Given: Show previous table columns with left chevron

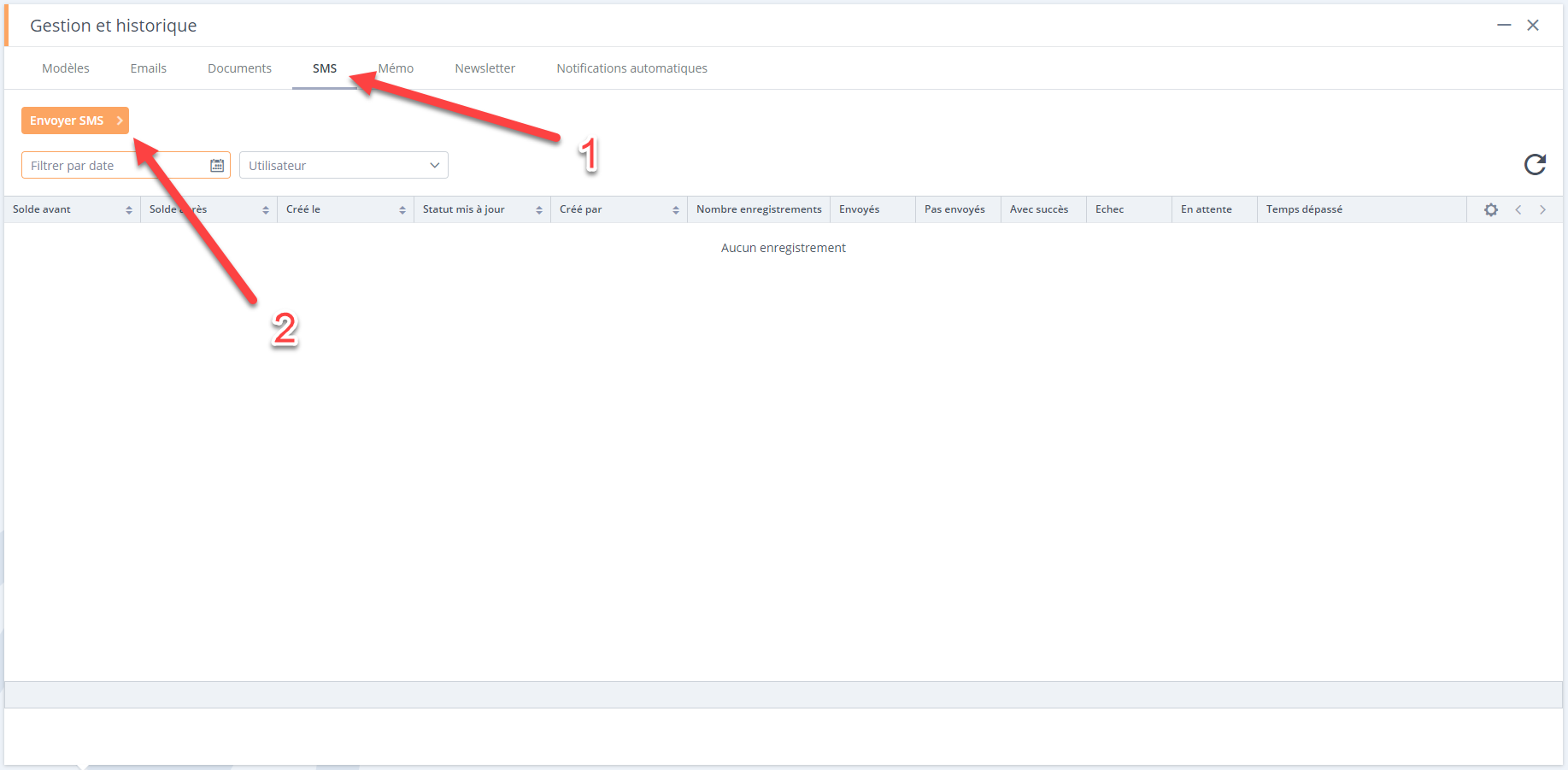Looking at the screenshot, I should [1518, 209].
